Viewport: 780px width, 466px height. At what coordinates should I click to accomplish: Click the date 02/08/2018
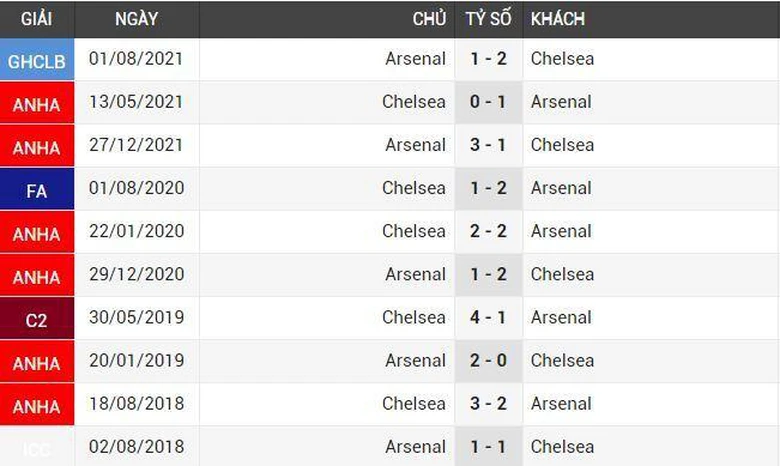136,447
